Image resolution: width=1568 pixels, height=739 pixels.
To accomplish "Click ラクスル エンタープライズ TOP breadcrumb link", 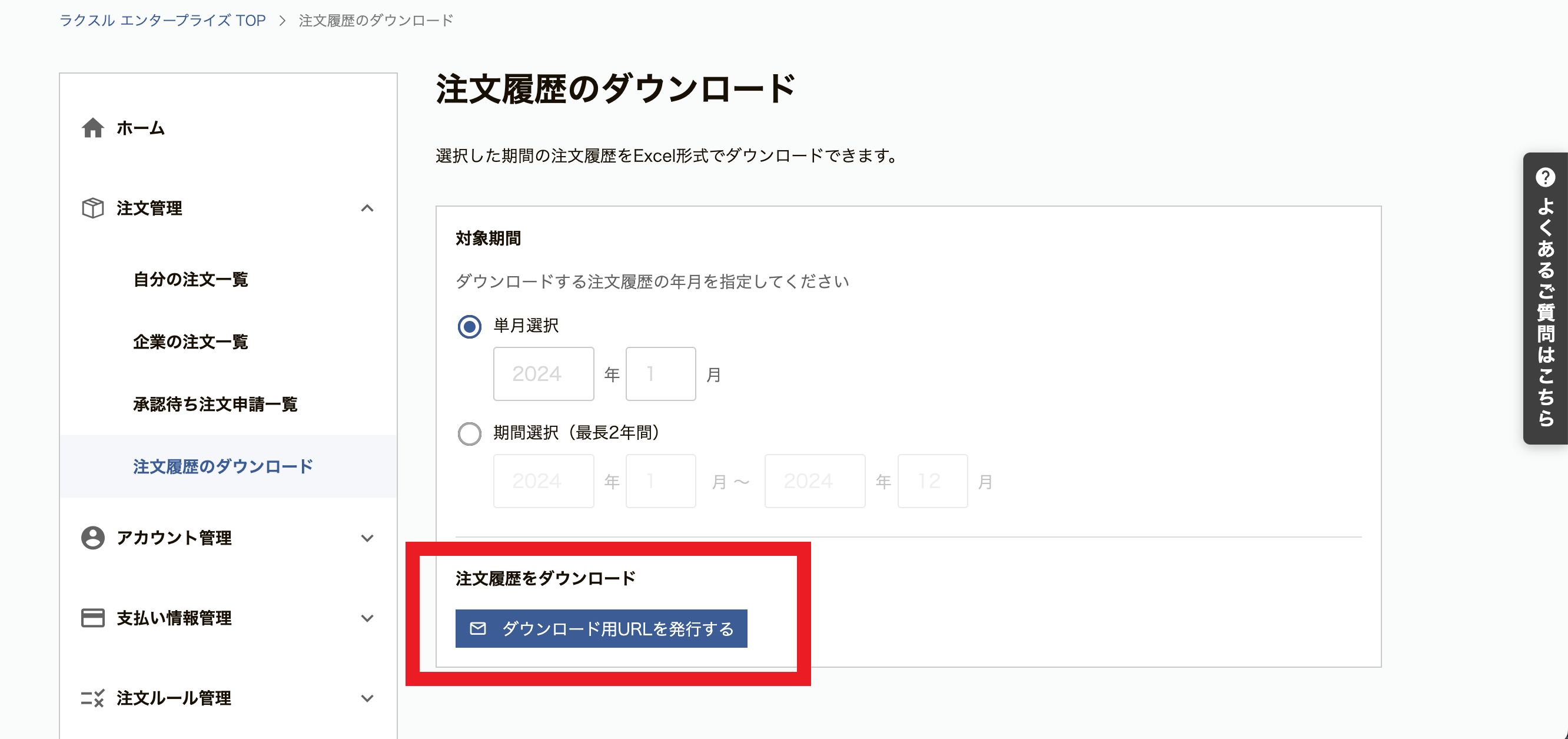I will tap(162, 21).
